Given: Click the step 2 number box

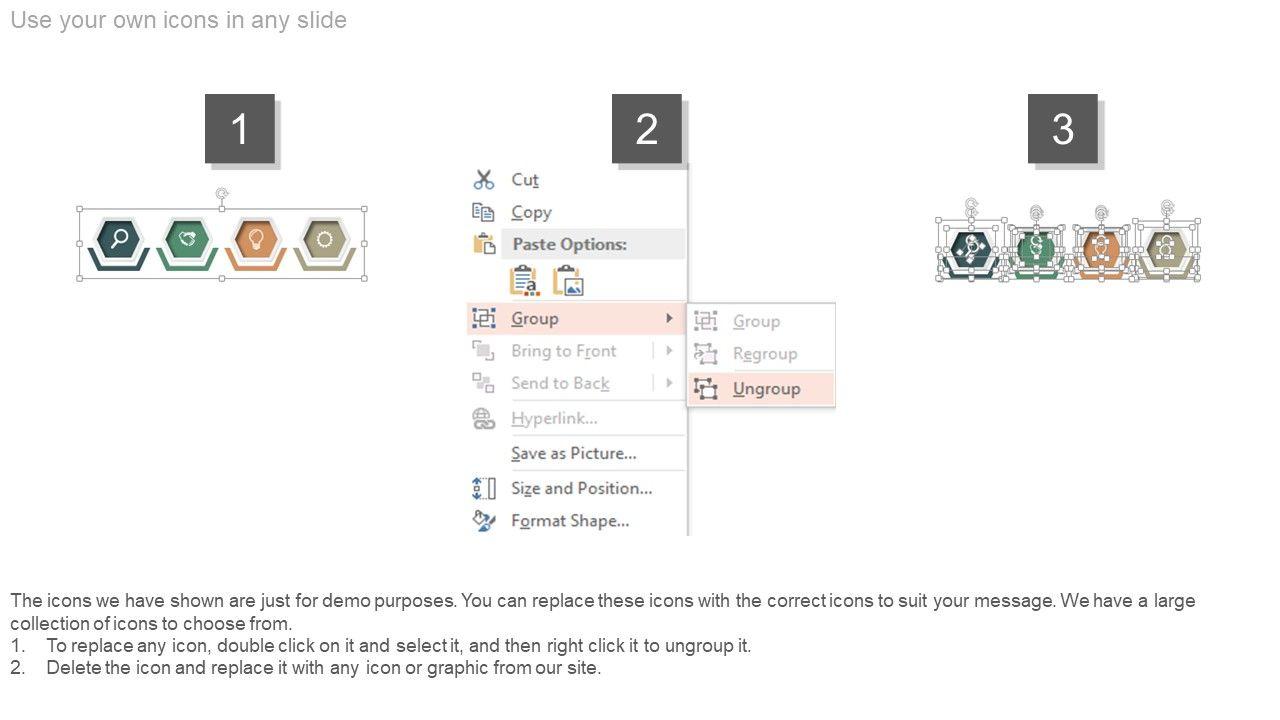Looking at the screenshot, I should click(x=647, y=129).
